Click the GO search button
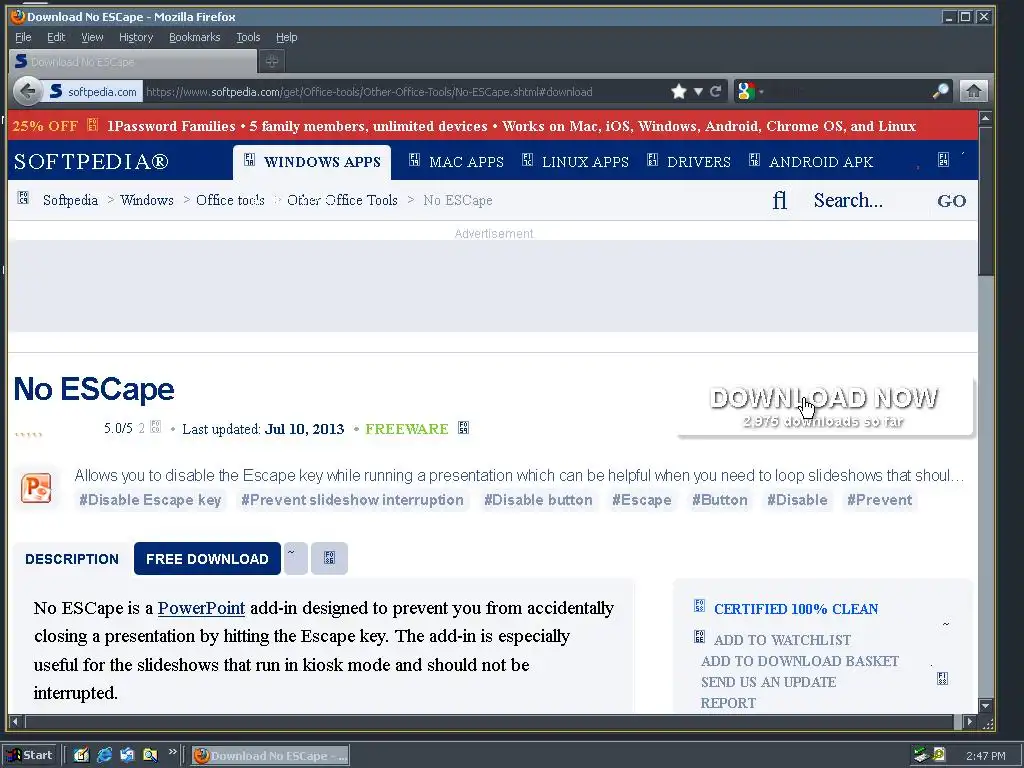Viewport: 1024px width, 768px height. pyautogui.click(x=952, y=201)
